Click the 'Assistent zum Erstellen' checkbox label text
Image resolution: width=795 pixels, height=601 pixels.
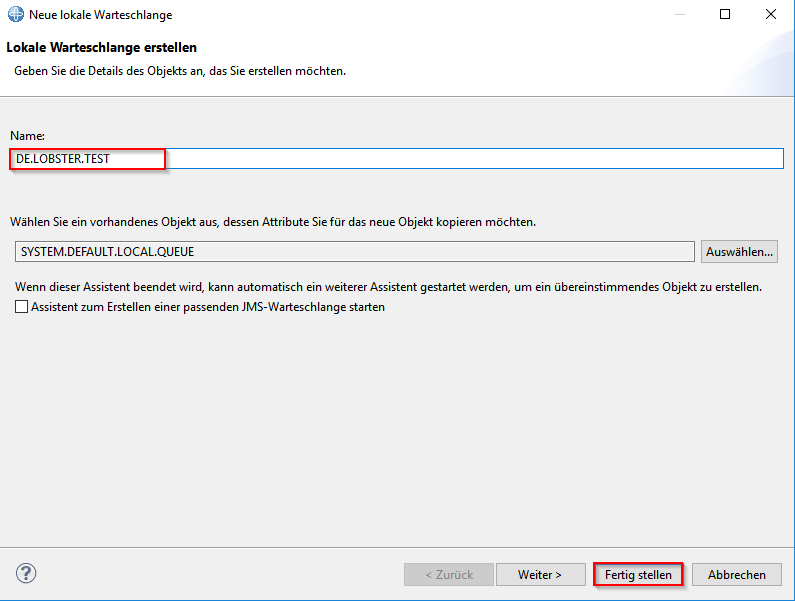coord(208,308)
